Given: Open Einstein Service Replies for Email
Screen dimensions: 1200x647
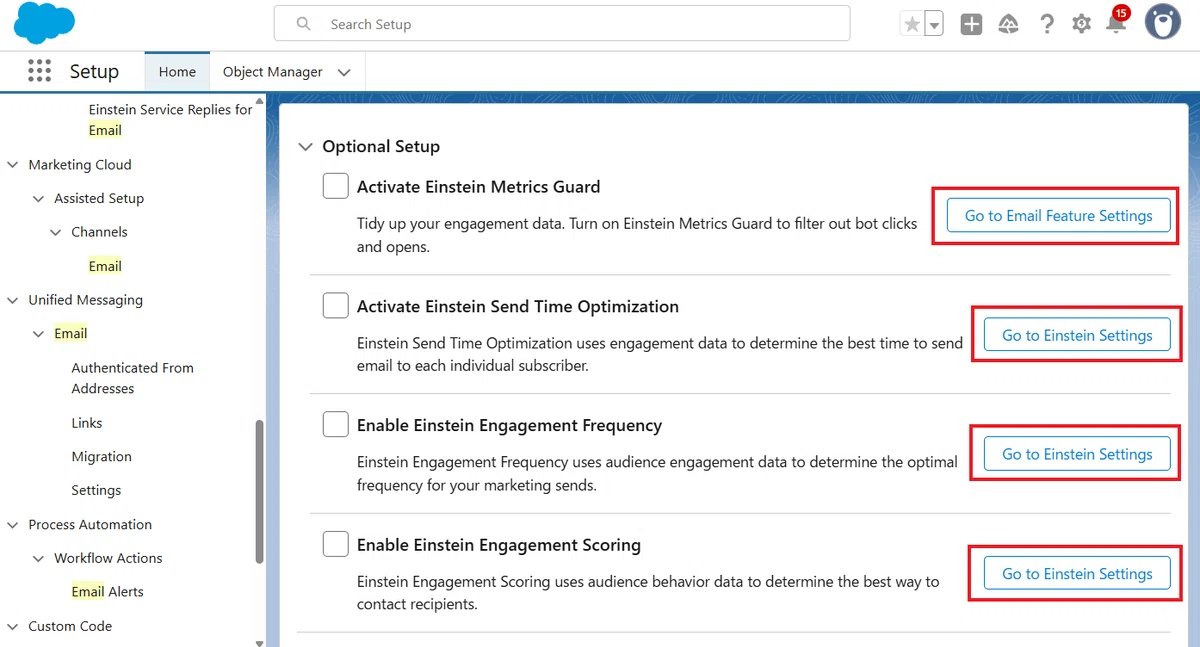Looking at the screenshot, I should [170, 120].
